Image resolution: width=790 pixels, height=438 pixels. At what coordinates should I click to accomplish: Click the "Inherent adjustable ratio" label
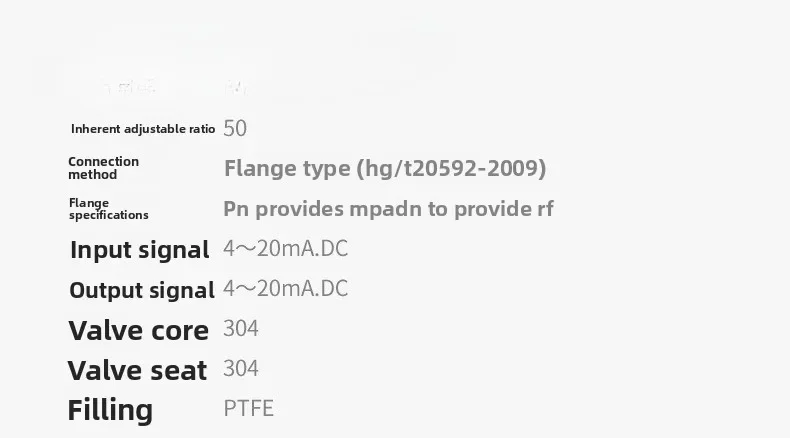tap(143, 129)
